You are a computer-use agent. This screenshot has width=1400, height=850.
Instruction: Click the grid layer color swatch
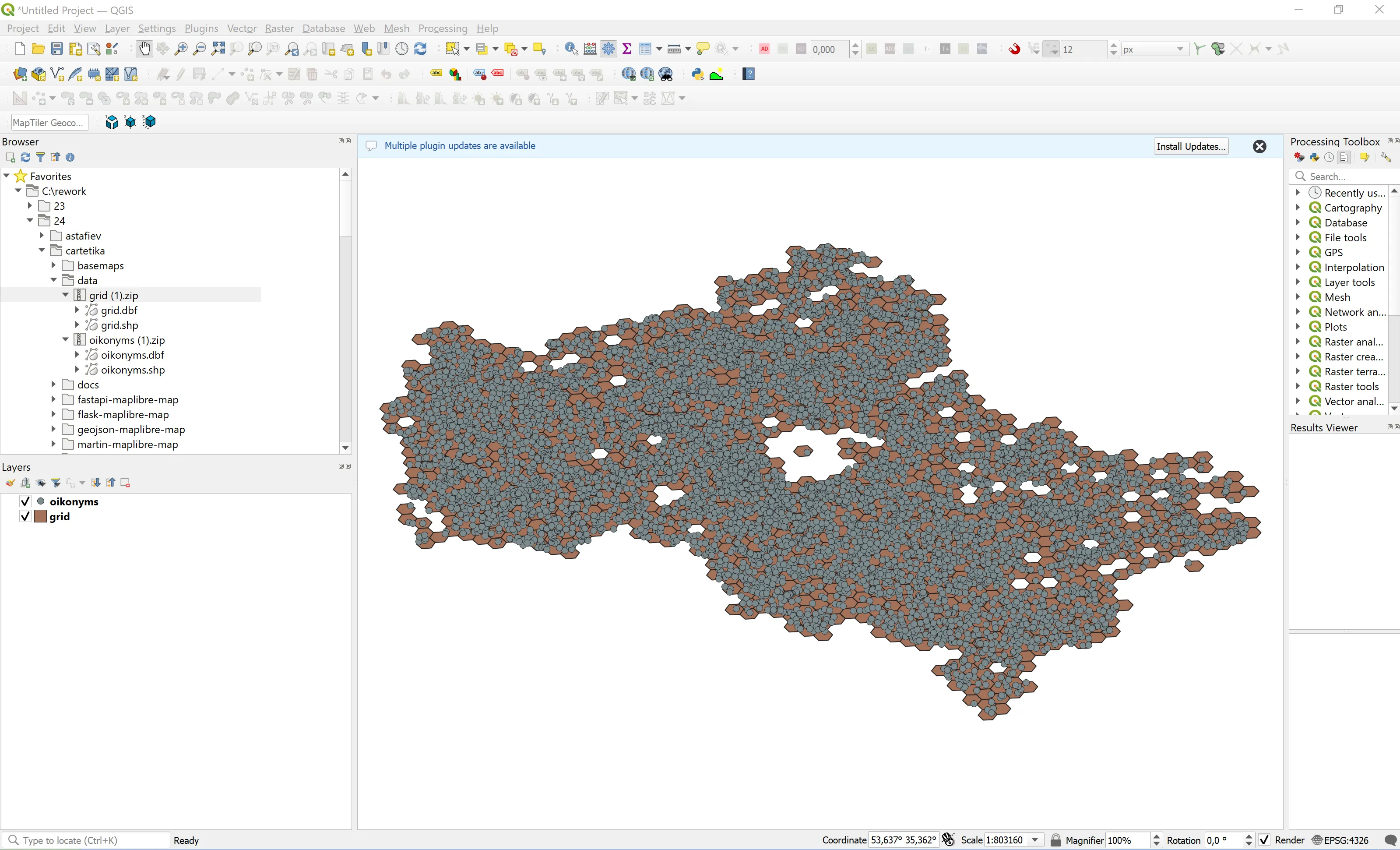tap(40, 516)
